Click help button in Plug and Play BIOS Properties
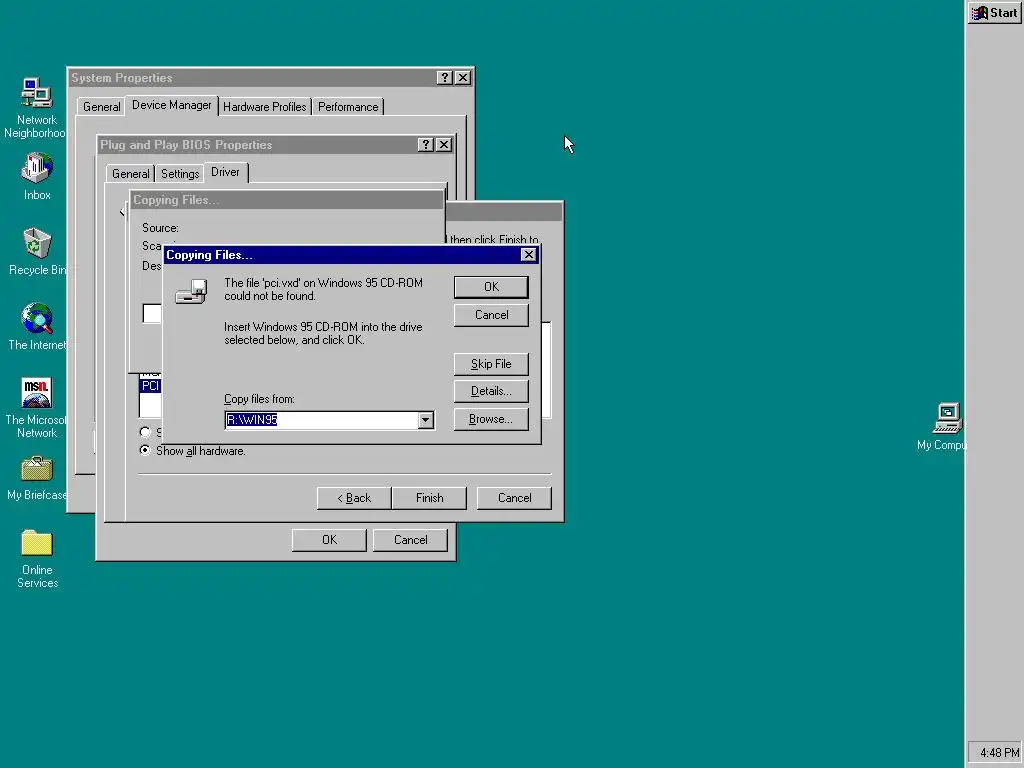This screenshot has width=1024, height=768. (x=426, y=145)
